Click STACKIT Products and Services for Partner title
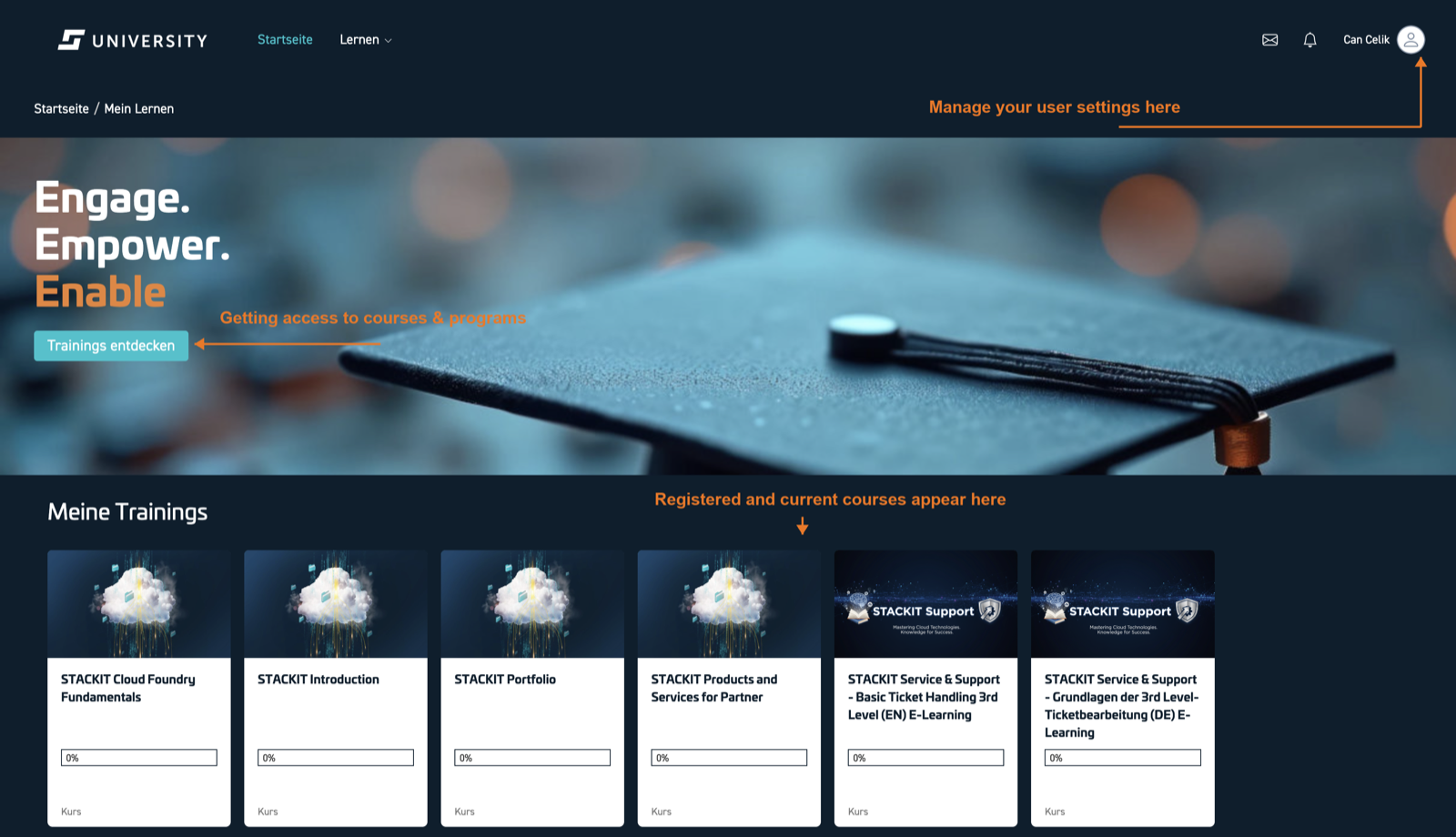1456x837 pixels. (714, 689)
